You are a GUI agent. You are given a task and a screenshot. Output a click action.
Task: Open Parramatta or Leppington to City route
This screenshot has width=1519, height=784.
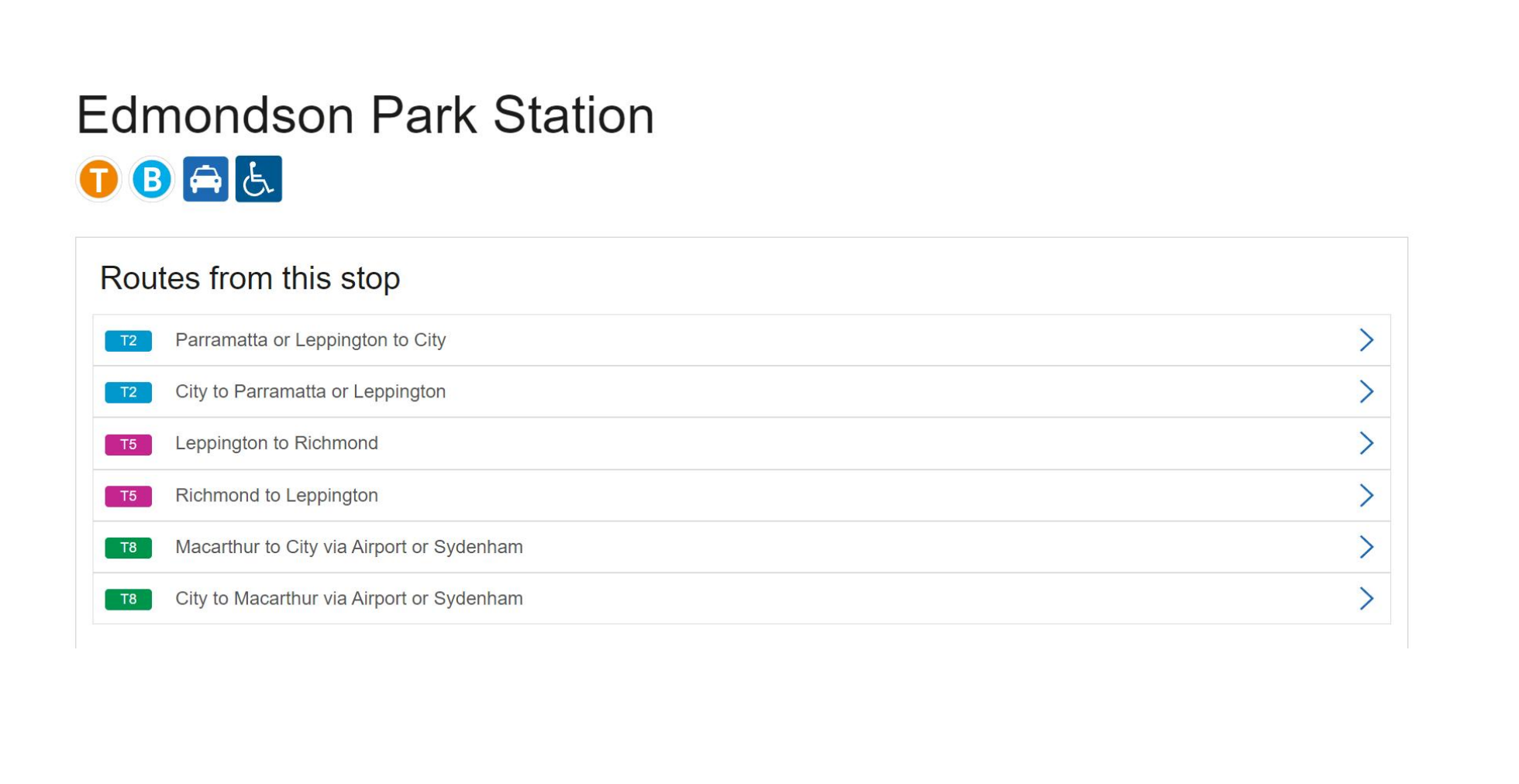(x=310, y=340)
